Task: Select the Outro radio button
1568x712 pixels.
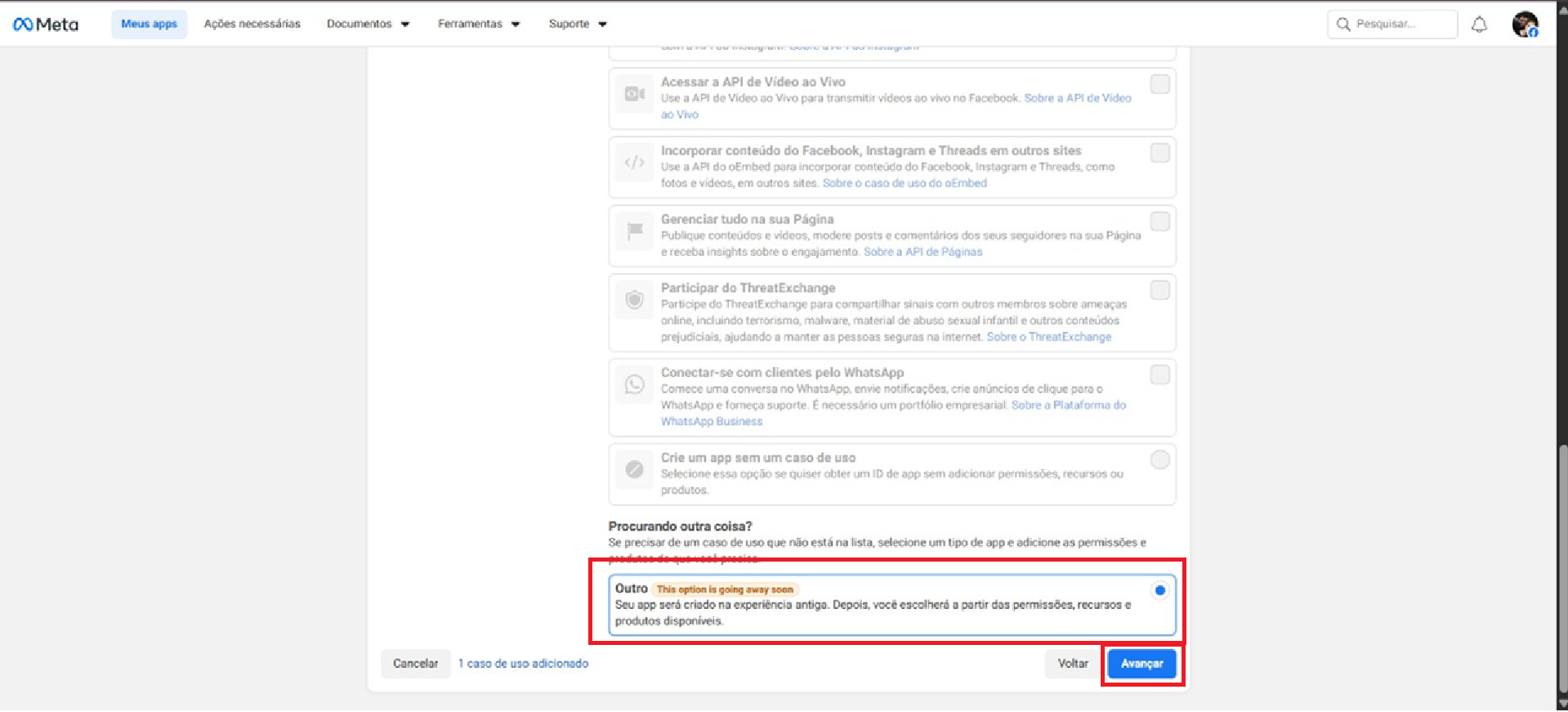Action: pyautogui.click(x=1159, y=590)
